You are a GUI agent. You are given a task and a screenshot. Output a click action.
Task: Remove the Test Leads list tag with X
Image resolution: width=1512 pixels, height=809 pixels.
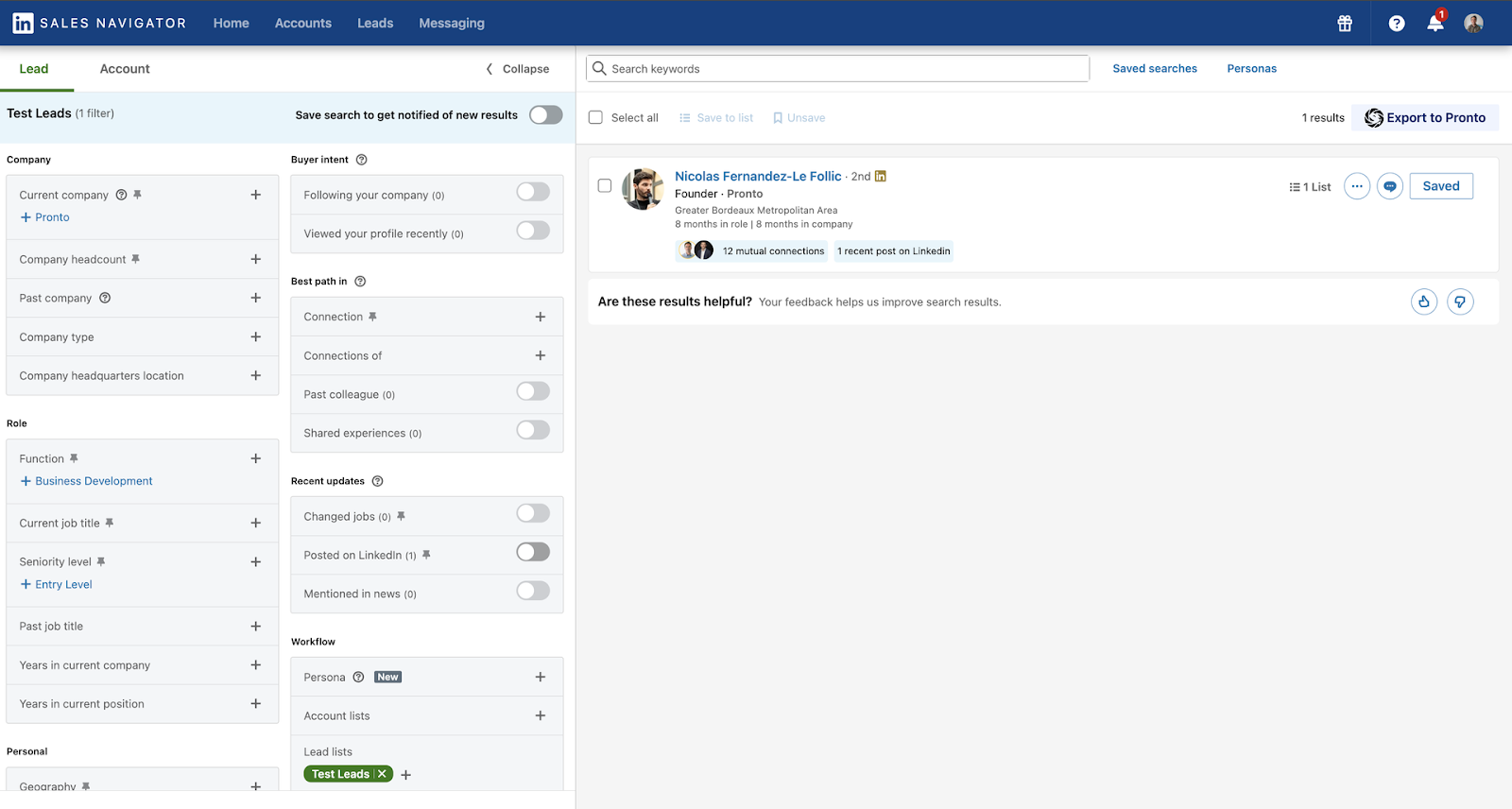(382, 774)
